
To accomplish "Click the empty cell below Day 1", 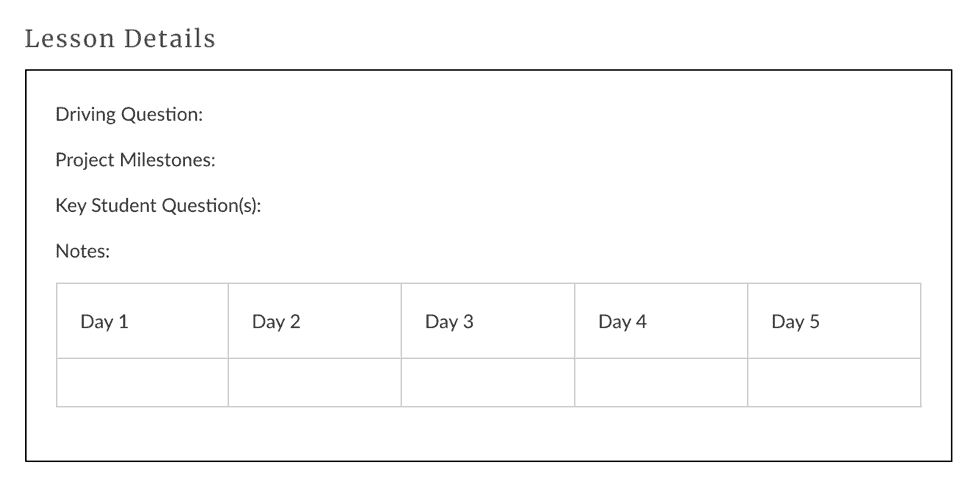I will (142, 383).
